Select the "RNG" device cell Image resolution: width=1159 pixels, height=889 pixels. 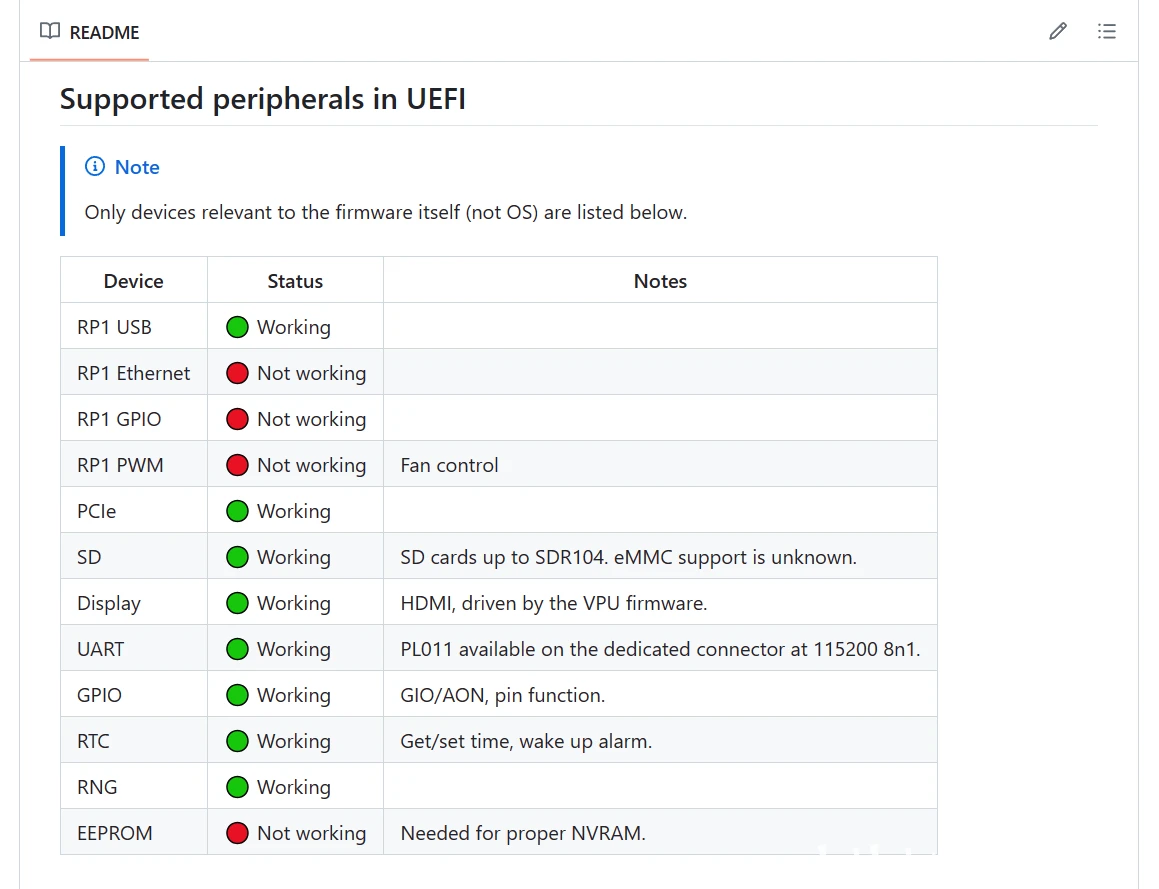[x=134, y=786]
